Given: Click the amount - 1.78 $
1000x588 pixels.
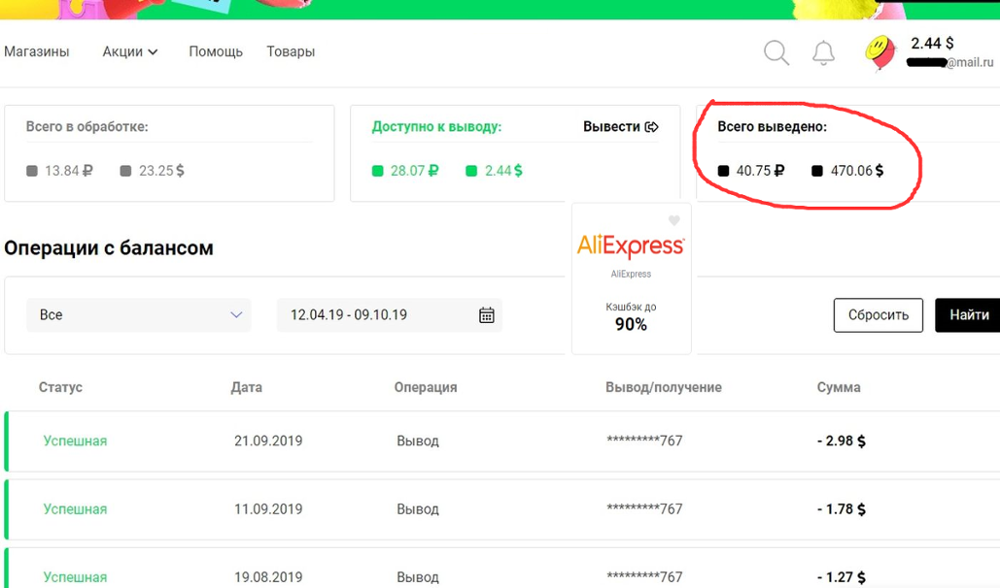Looking at the screenshot, I should pos(841,510).
